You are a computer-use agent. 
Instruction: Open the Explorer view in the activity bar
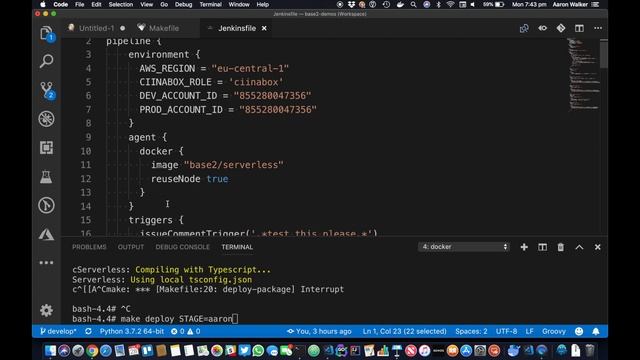point(47,33)
